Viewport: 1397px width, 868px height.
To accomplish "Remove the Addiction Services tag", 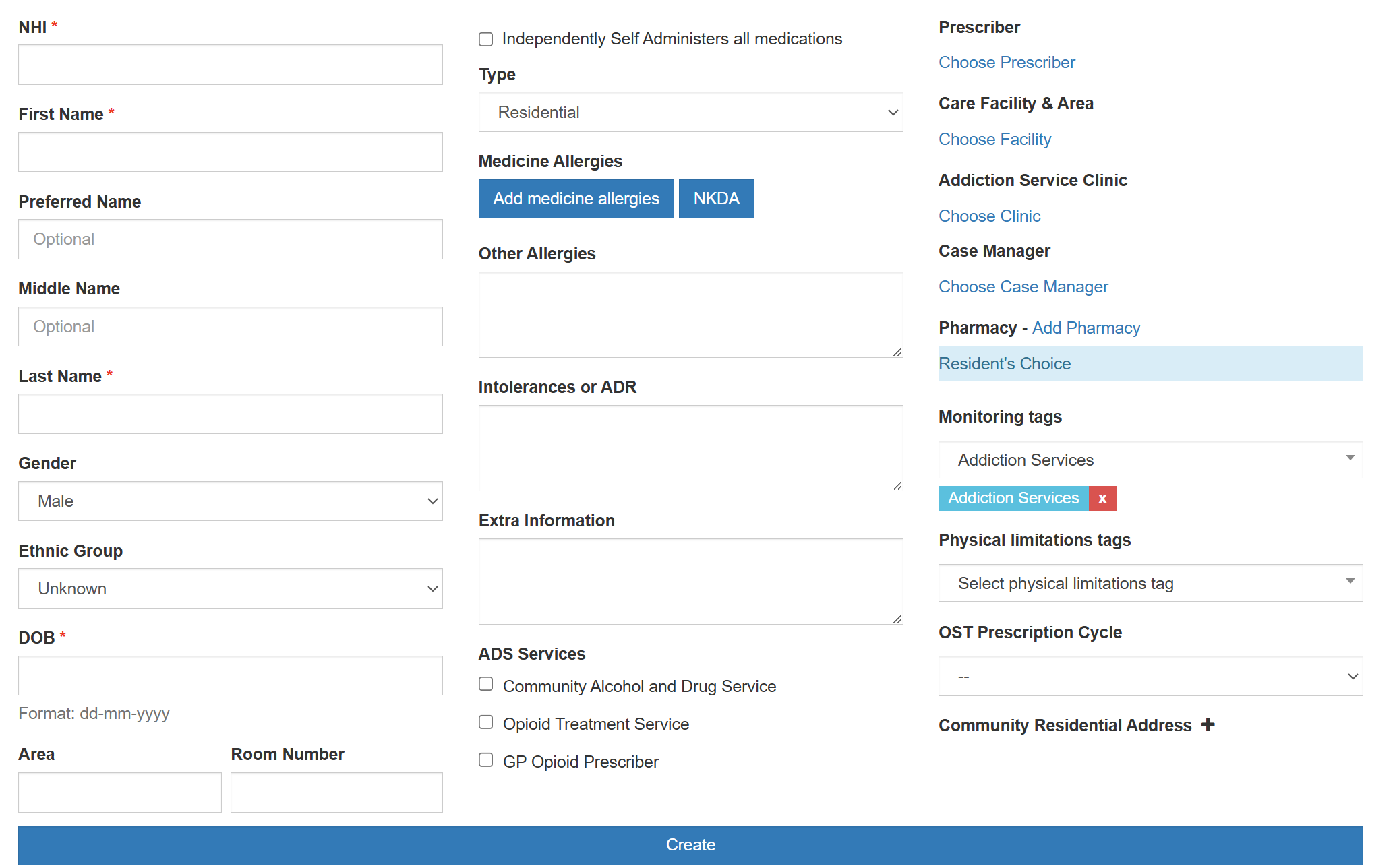I will click(x=1102, y=499).
